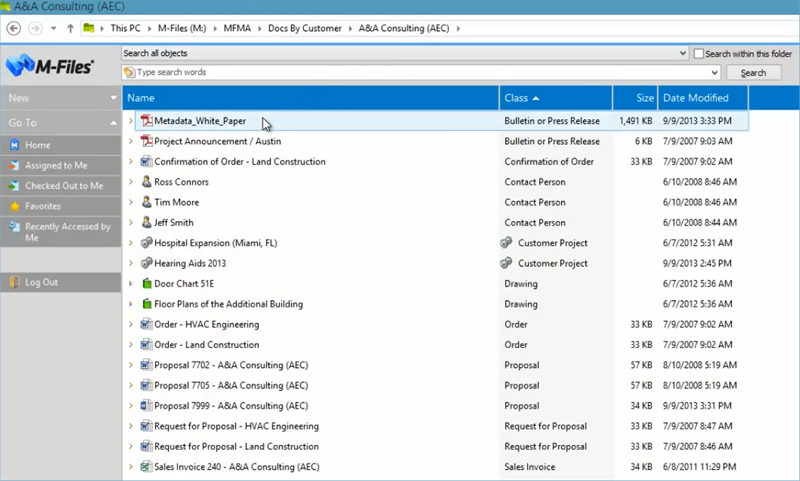Click the Customer Project icon in Hearing Aids' Class cell
The image size is (800, 481).
506,263
